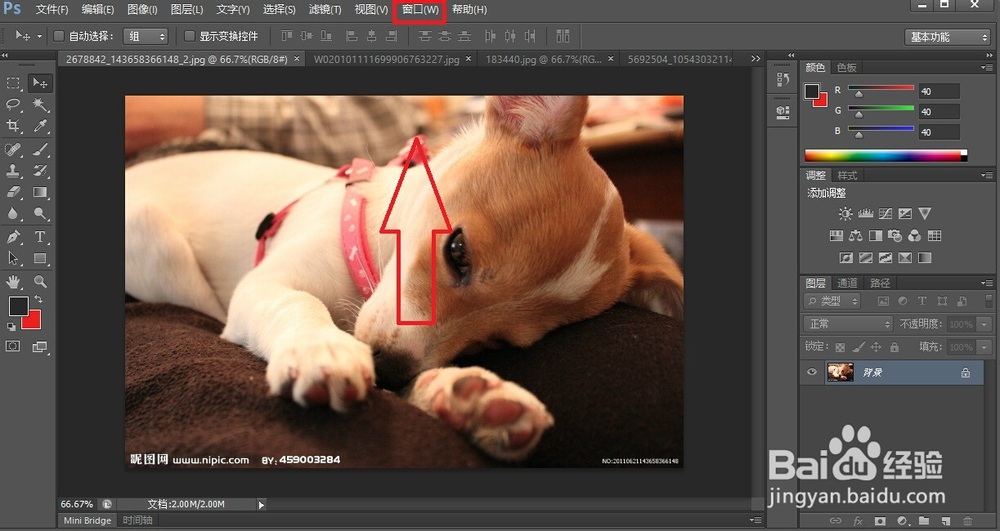Show more document tabs chevron

tap(756, 59)
